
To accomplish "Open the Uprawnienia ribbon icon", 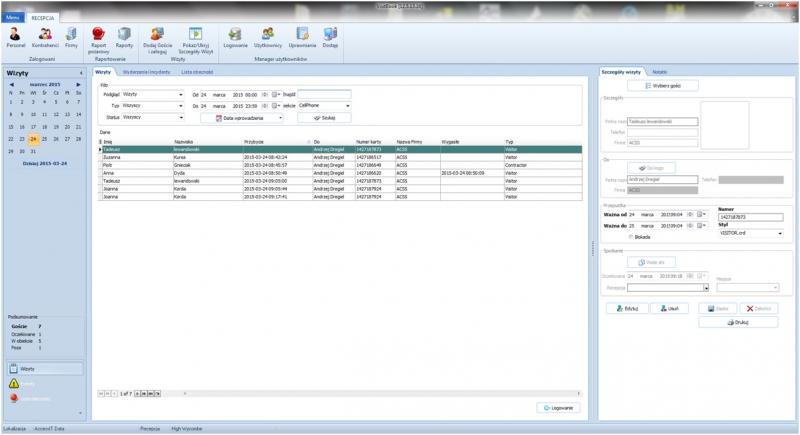I will pos(302,37).
